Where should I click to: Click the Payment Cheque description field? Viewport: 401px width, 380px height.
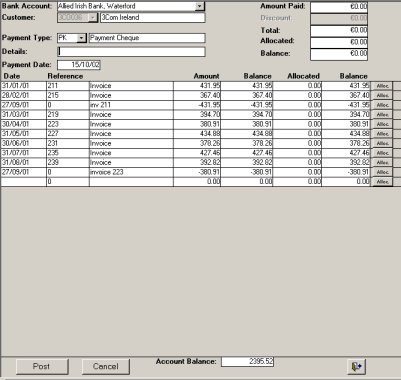pos(147,38)
